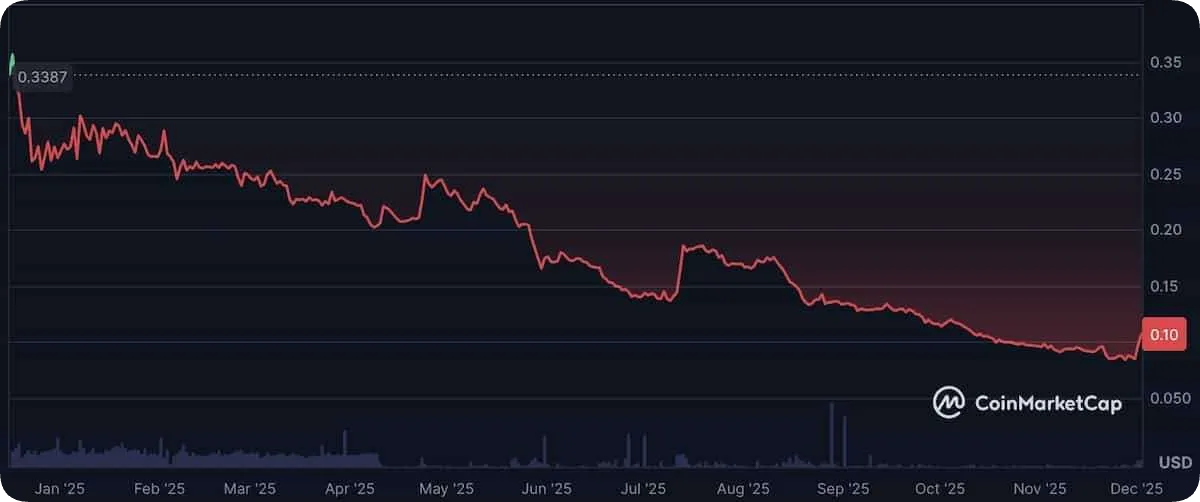Click the USD currency label
This screenshot has height=502, width=1200.
[1175, 463]
